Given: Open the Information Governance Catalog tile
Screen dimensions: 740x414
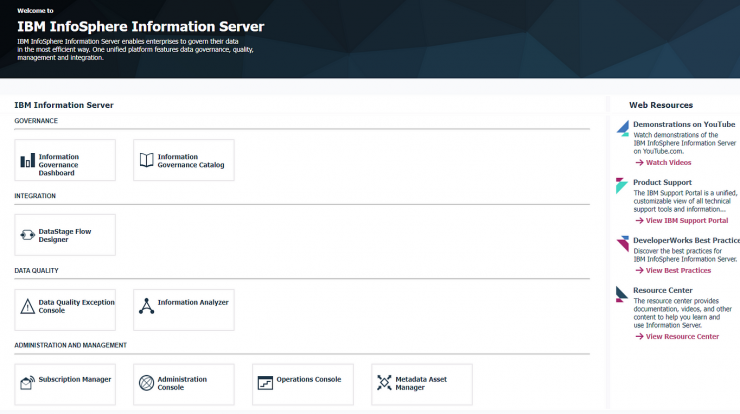Looking at the screenshot, I should pos(184,160).
